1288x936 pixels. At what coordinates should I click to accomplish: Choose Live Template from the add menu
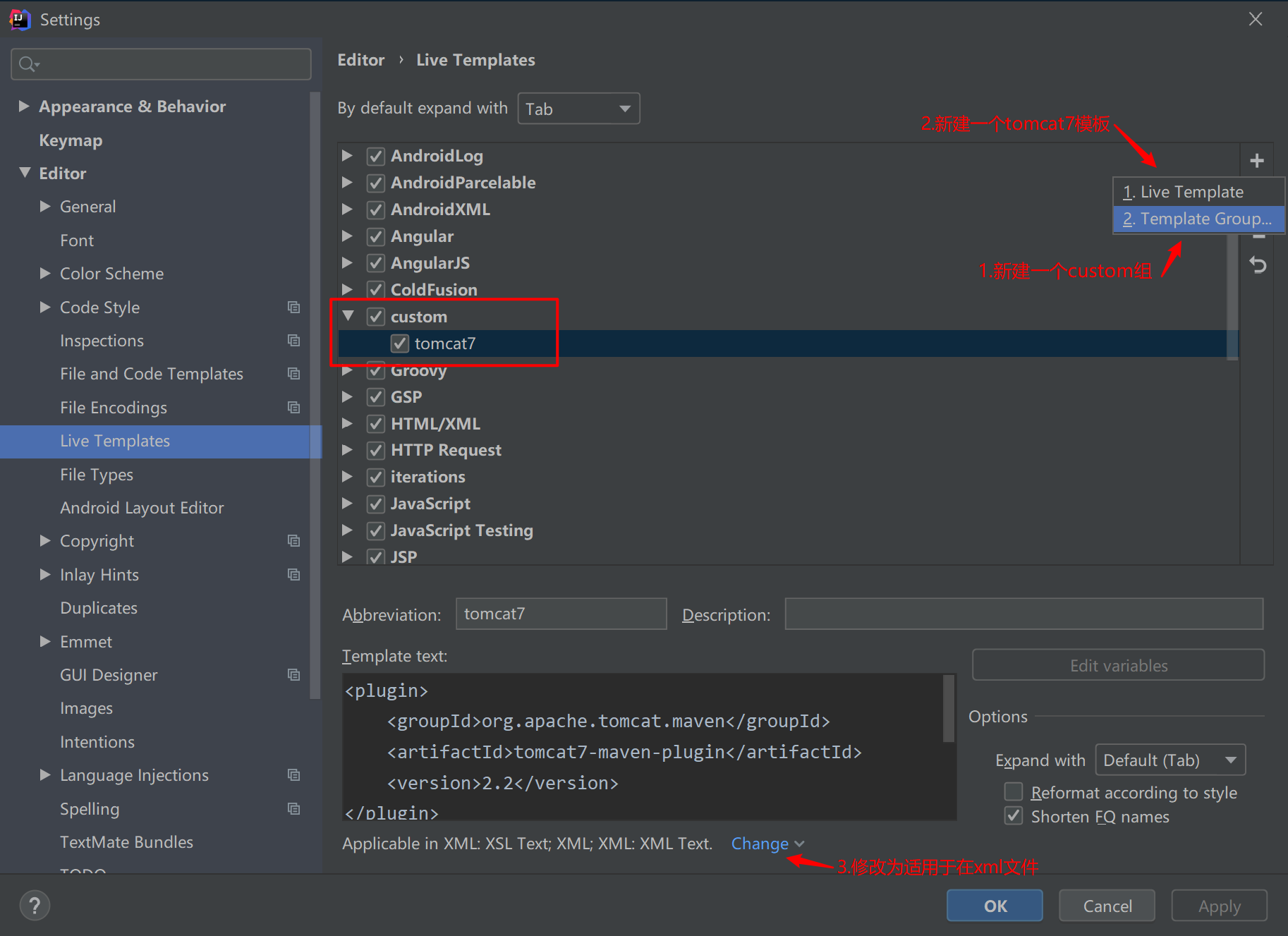tap(1198, 192)
